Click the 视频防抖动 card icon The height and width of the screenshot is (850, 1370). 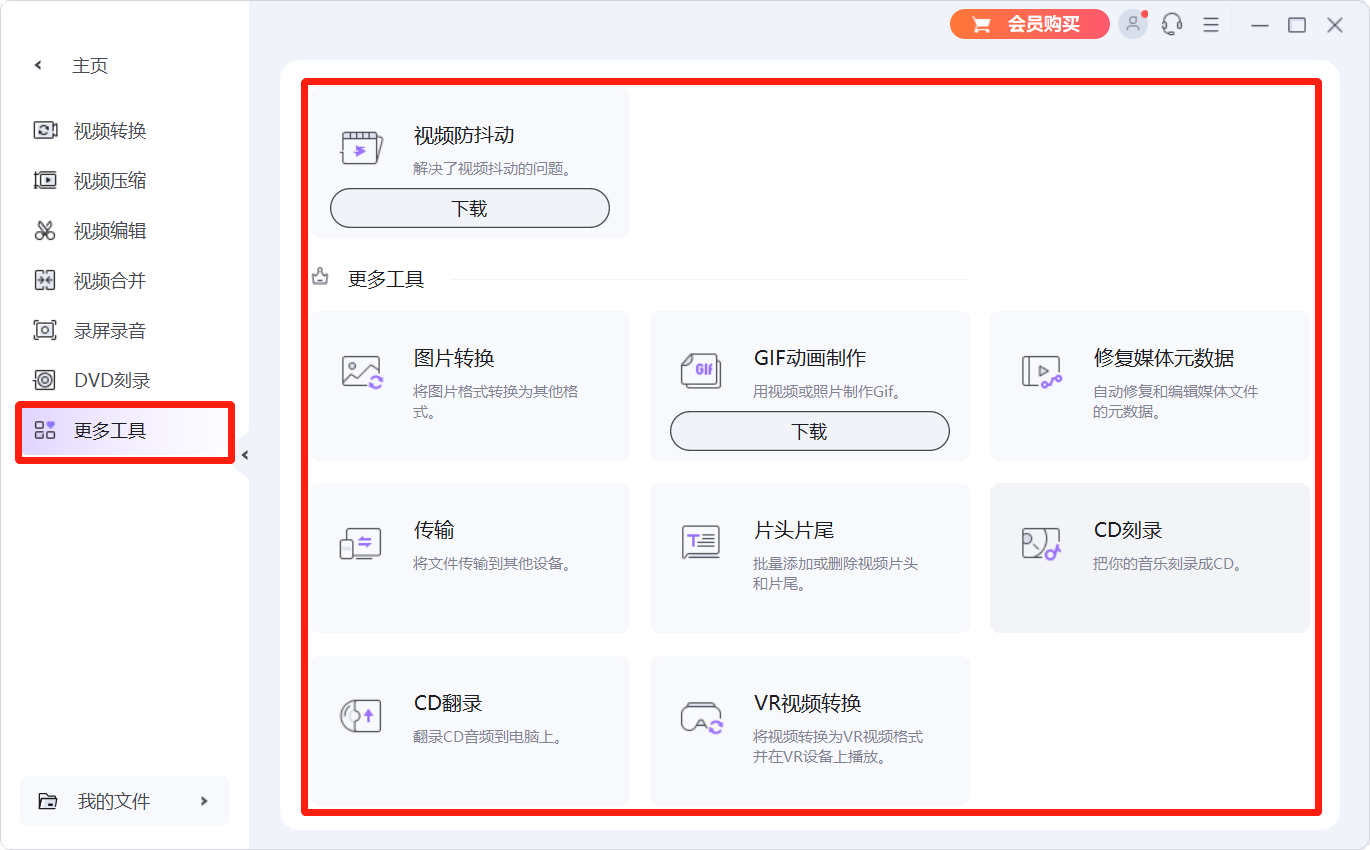click(361, 147)
